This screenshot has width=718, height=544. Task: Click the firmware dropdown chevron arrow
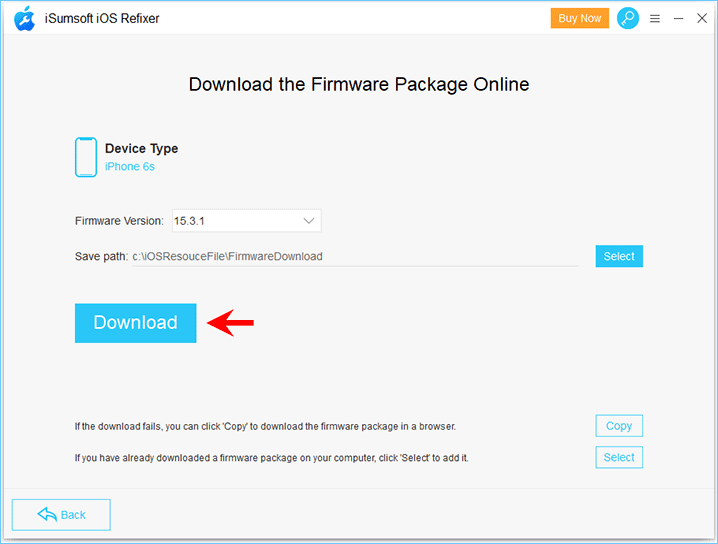coord(309,221)
